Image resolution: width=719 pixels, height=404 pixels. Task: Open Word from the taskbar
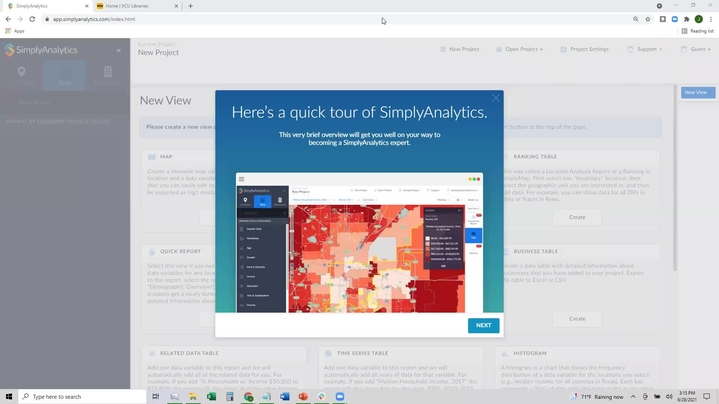(285, 397)
